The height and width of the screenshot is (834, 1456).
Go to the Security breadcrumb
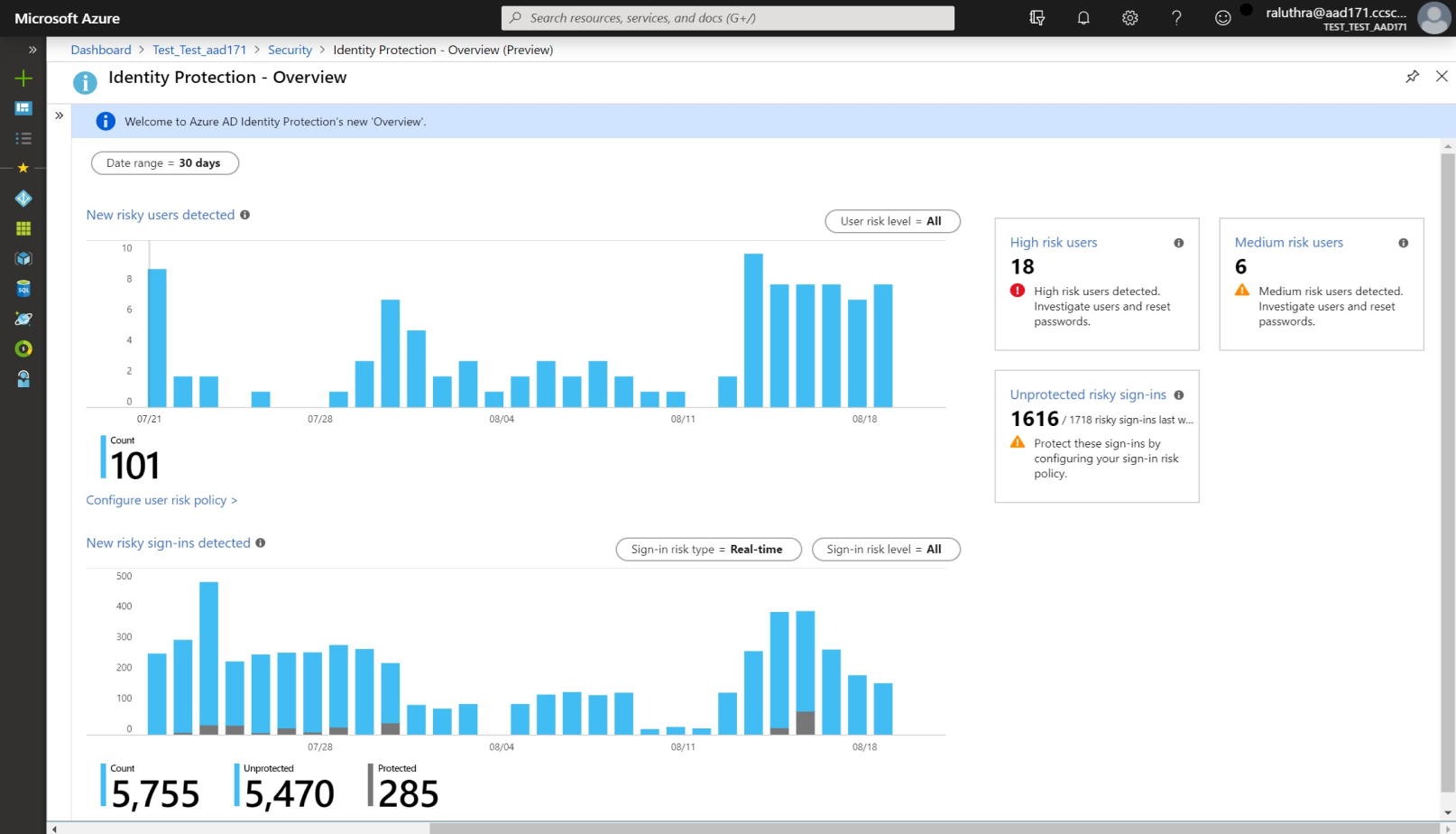[x=290, y=50]
